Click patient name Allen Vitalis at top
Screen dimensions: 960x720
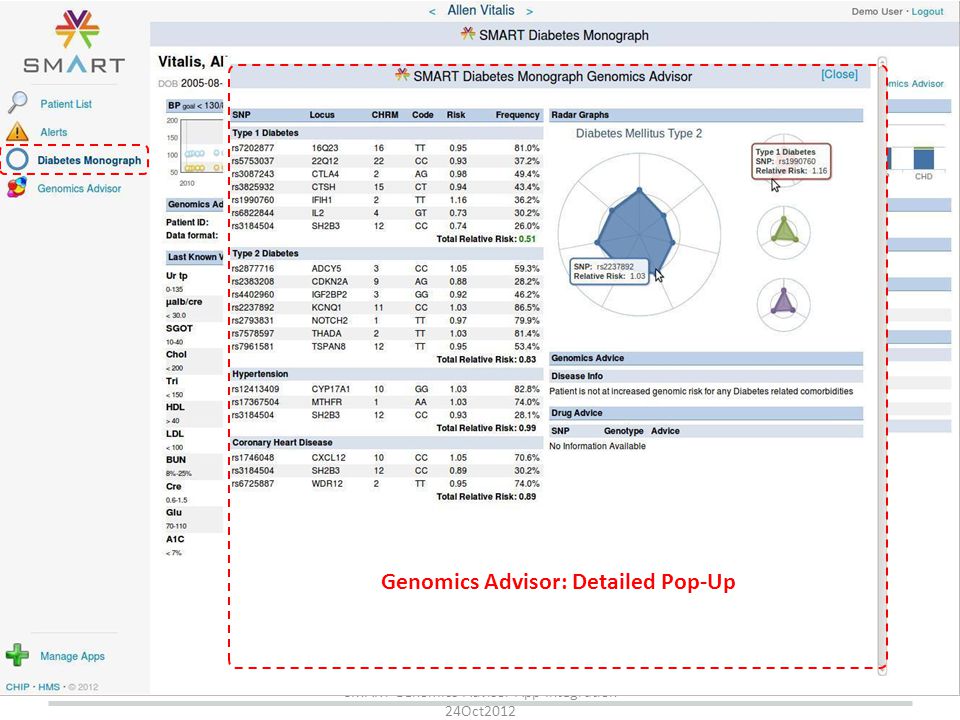(481, 10)
